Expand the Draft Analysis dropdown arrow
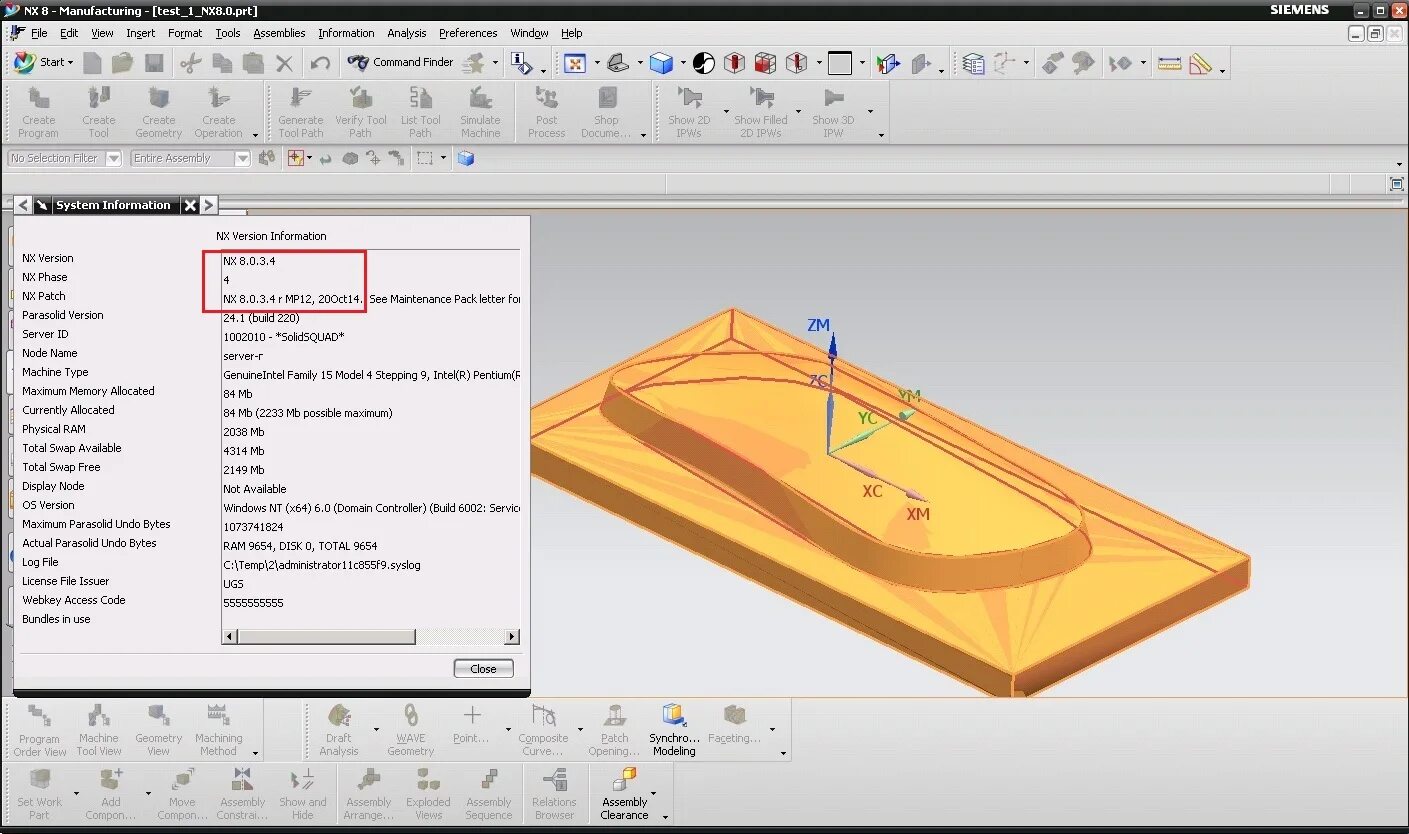 tap(376, 730)
